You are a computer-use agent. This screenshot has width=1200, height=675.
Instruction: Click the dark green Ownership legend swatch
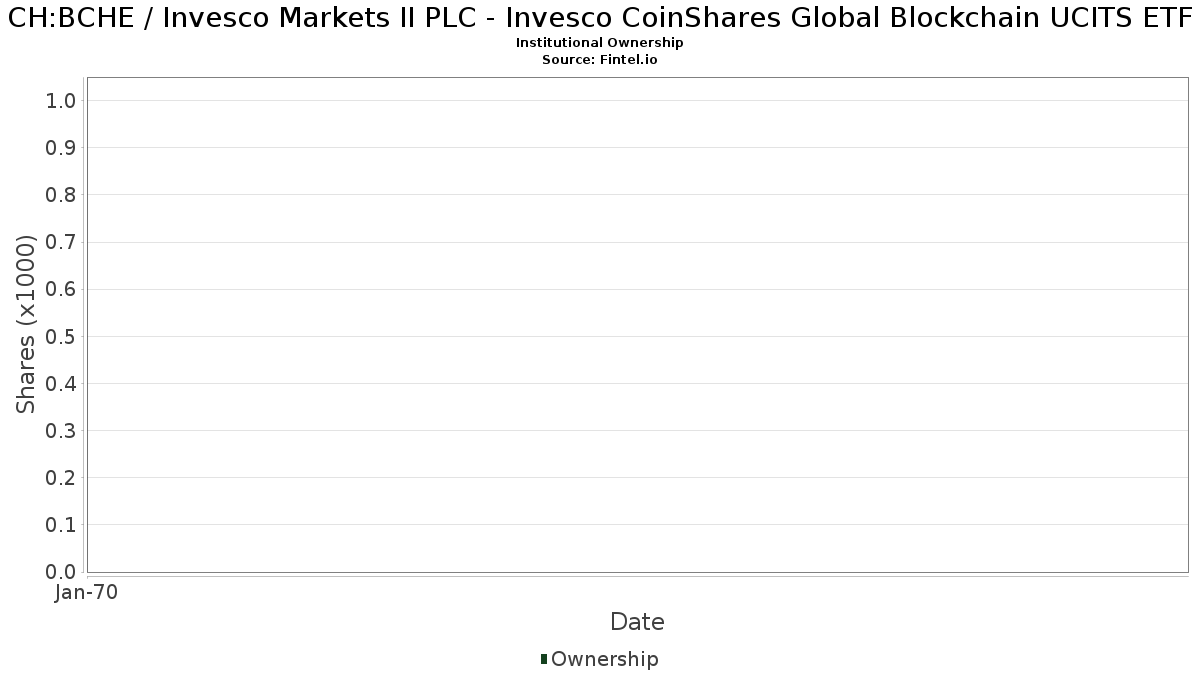pyautogui.click(x=544, y=659)
